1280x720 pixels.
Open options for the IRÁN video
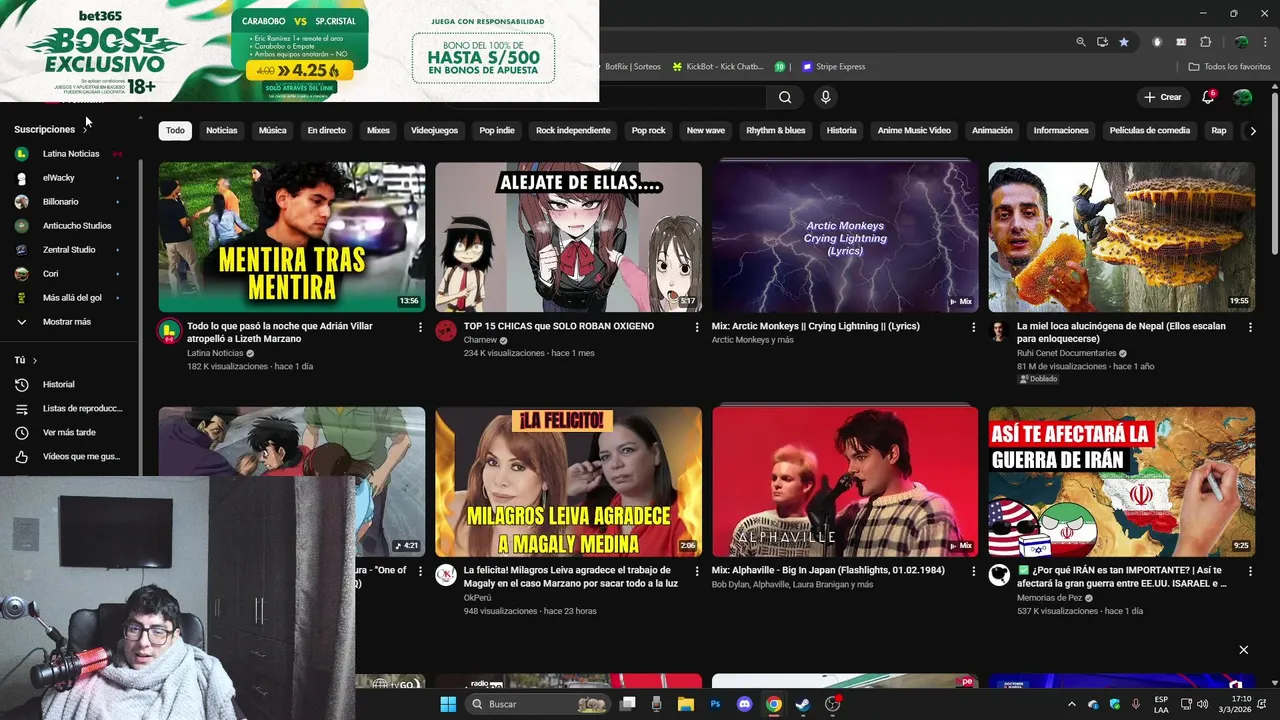1250,571
